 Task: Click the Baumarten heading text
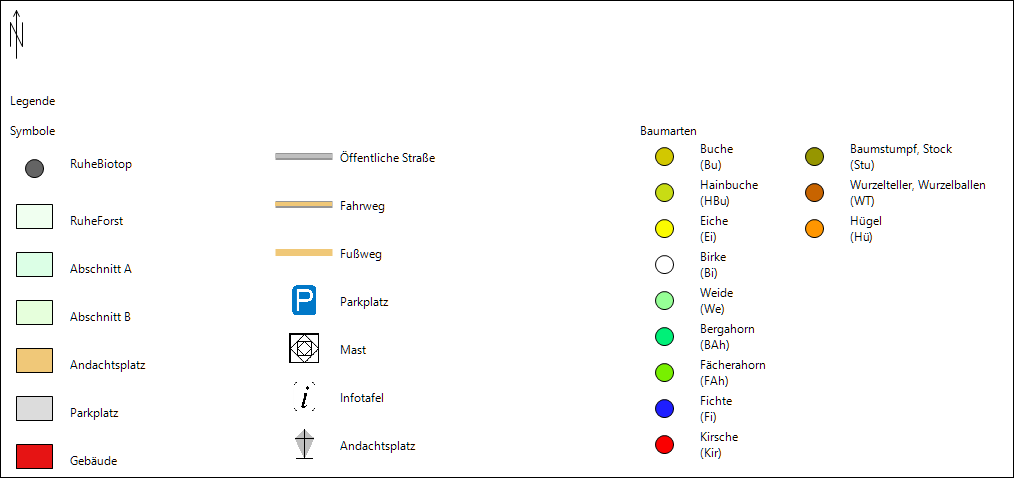click(x=668, y=131)
